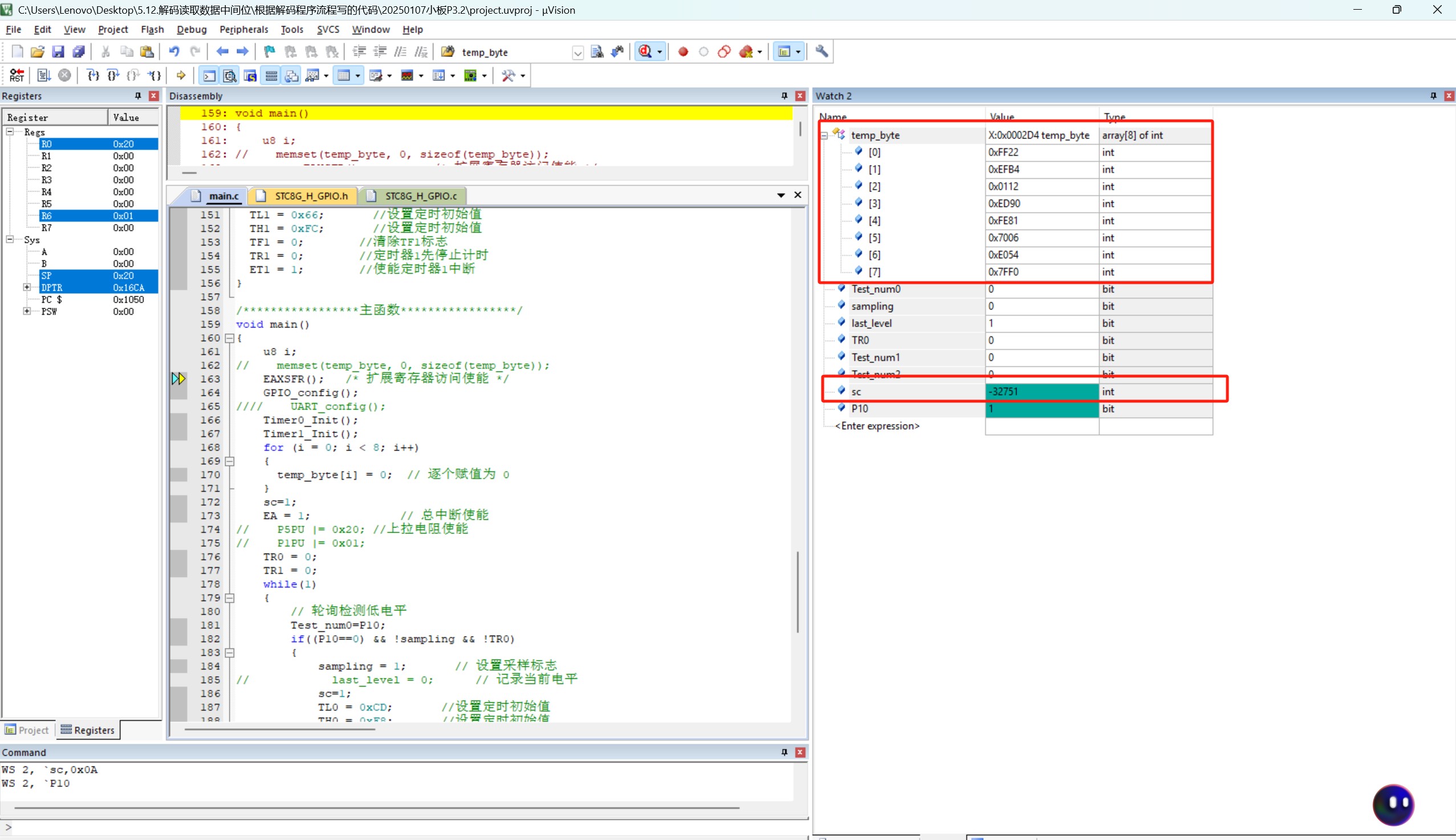Open the Watch Windows dropdown arrow
This screenshot has height=840, width=1456.
[327, 76]
